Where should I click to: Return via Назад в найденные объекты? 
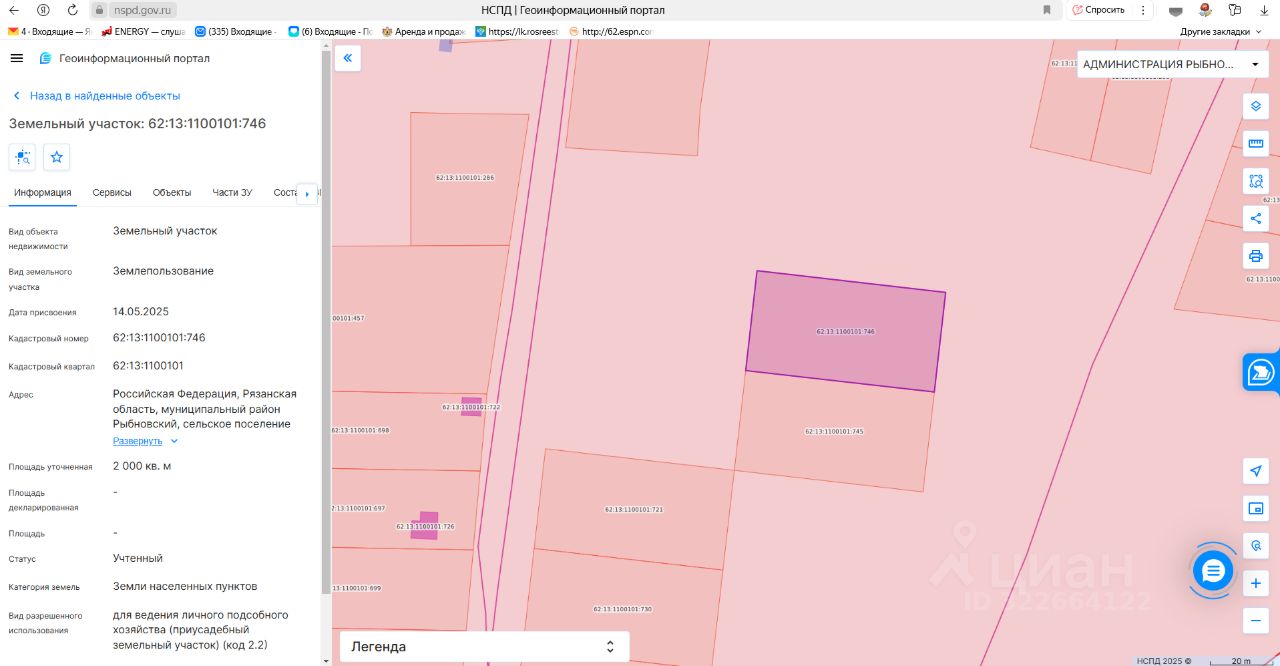point(96,96)
